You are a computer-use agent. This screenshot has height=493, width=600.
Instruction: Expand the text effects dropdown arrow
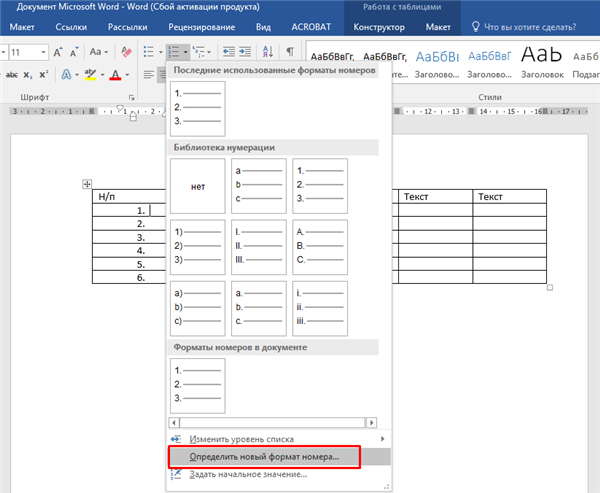tap(77, 75)
